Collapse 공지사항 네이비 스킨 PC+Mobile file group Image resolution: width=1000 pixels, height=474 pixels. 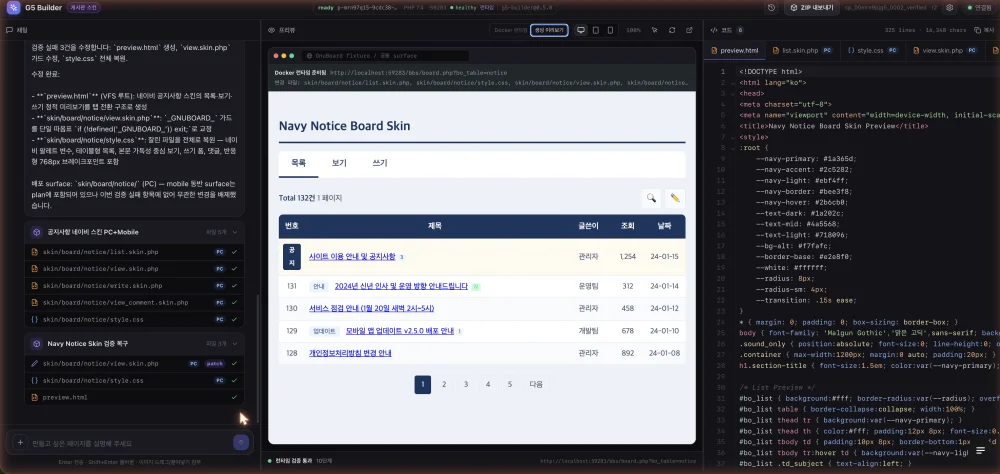(x=235, y=232)
